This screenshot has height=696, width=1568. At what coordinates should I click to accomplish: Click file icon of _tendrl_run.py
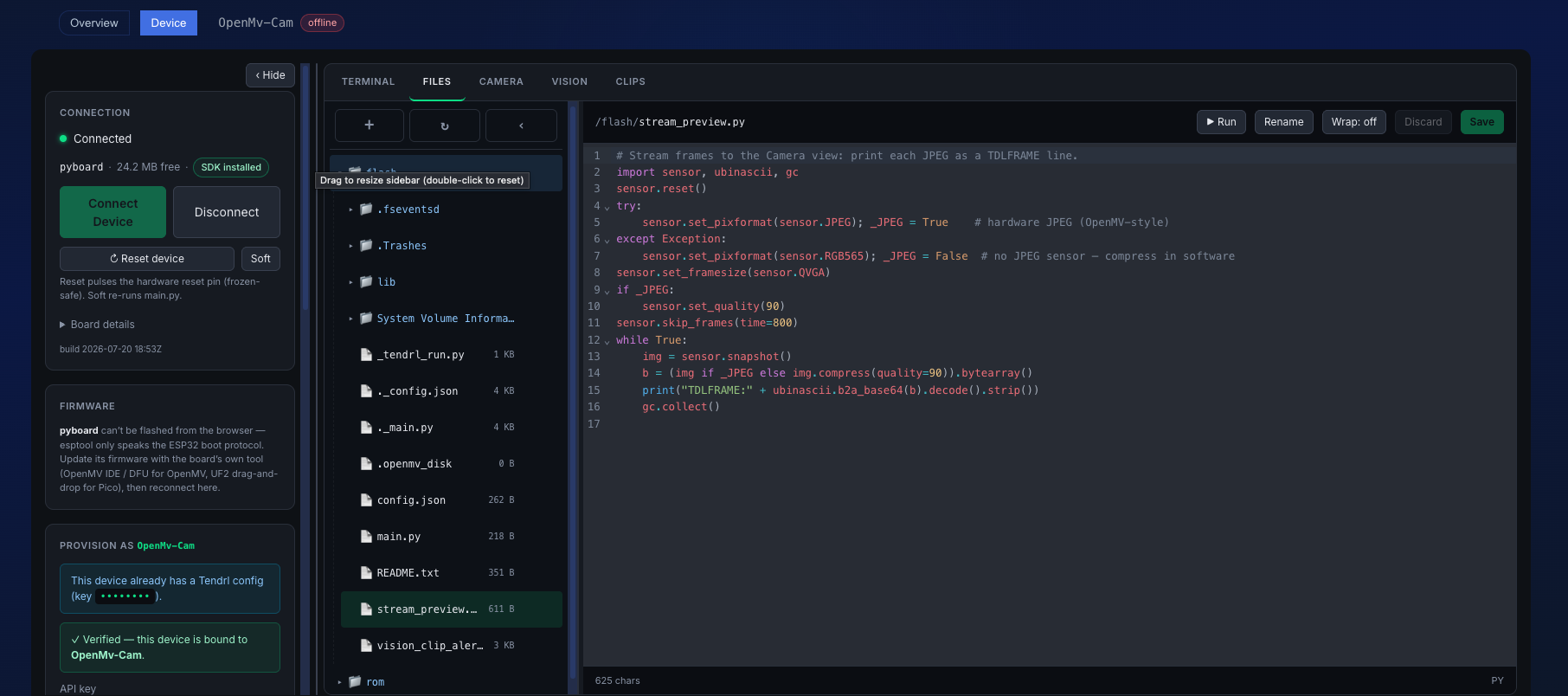366,355
